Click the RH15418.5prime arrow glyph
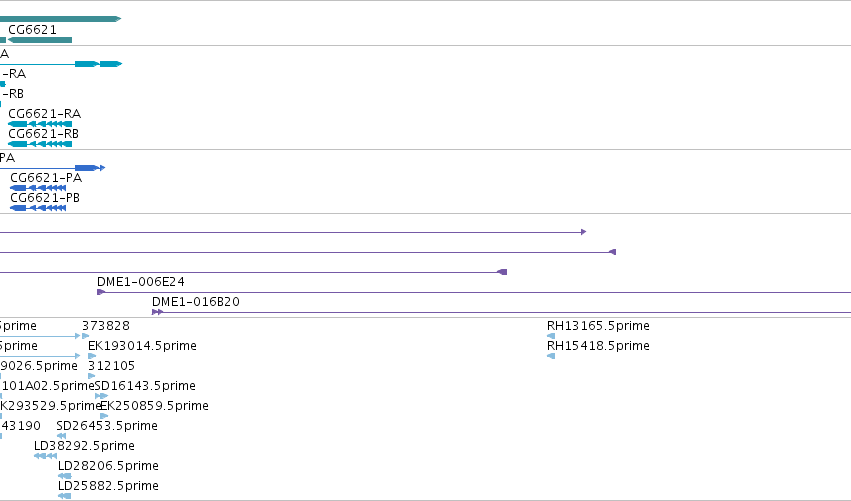Image resolution: width=851 pixels, height=501 pixels. tap(551, 357)
